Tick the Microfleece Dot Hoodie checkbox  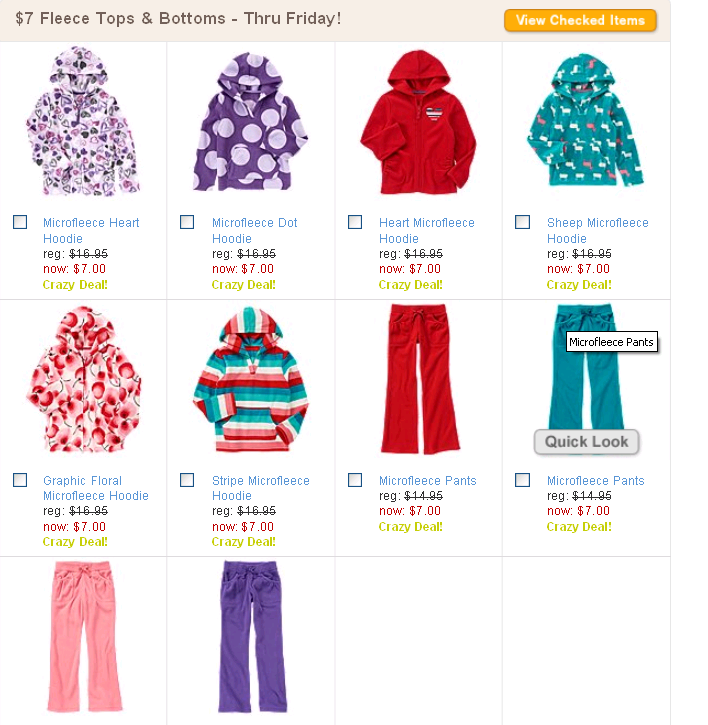pyautogui.click(x=187, y=222)
